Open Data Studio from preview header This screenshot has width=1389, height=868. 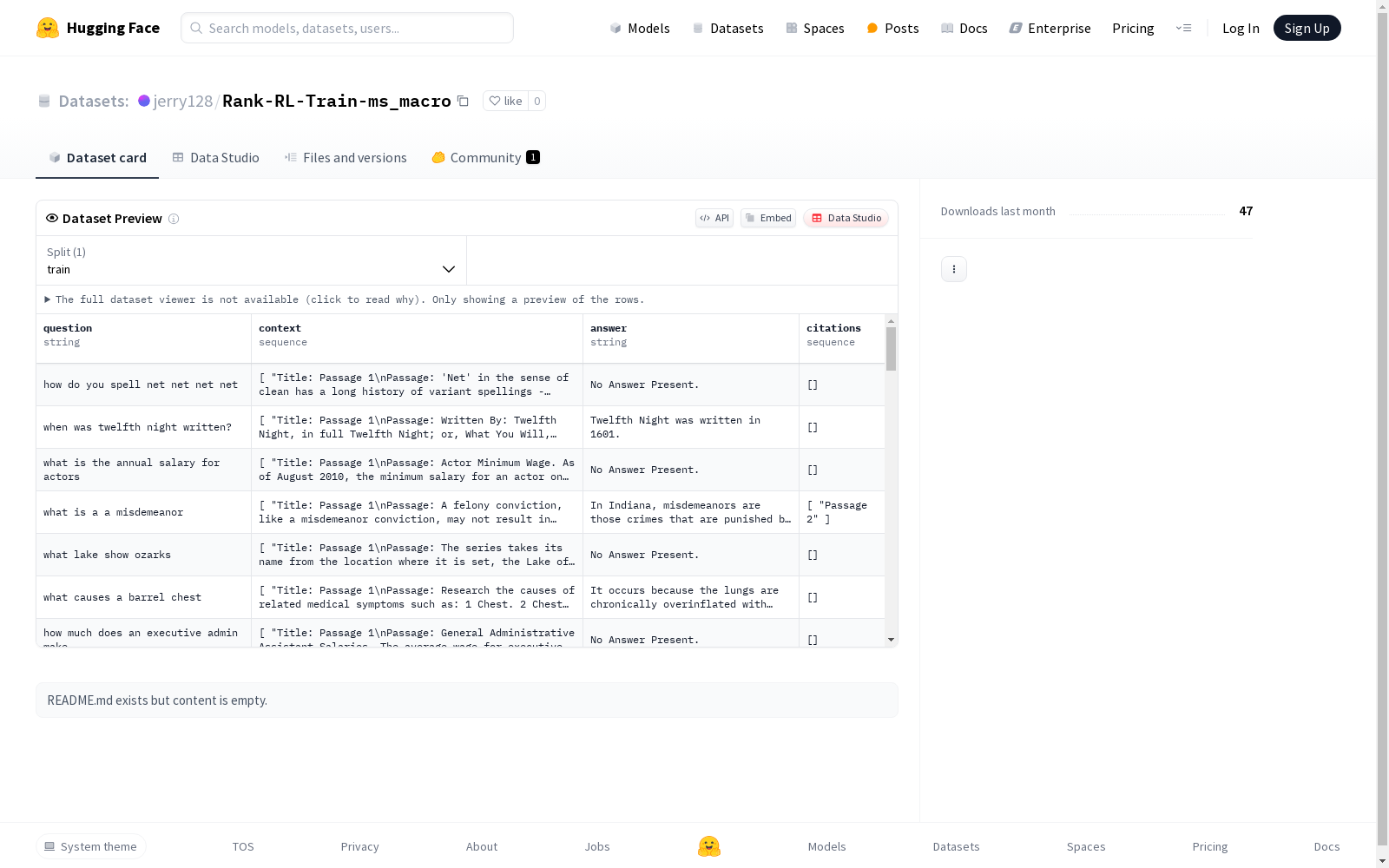(x=846, y=218)
